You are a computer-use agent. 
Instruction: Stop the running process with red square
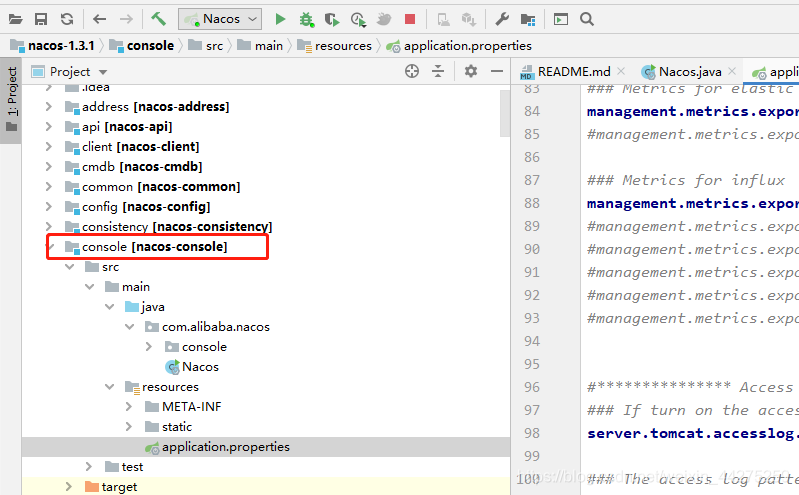tap(410, 19)
